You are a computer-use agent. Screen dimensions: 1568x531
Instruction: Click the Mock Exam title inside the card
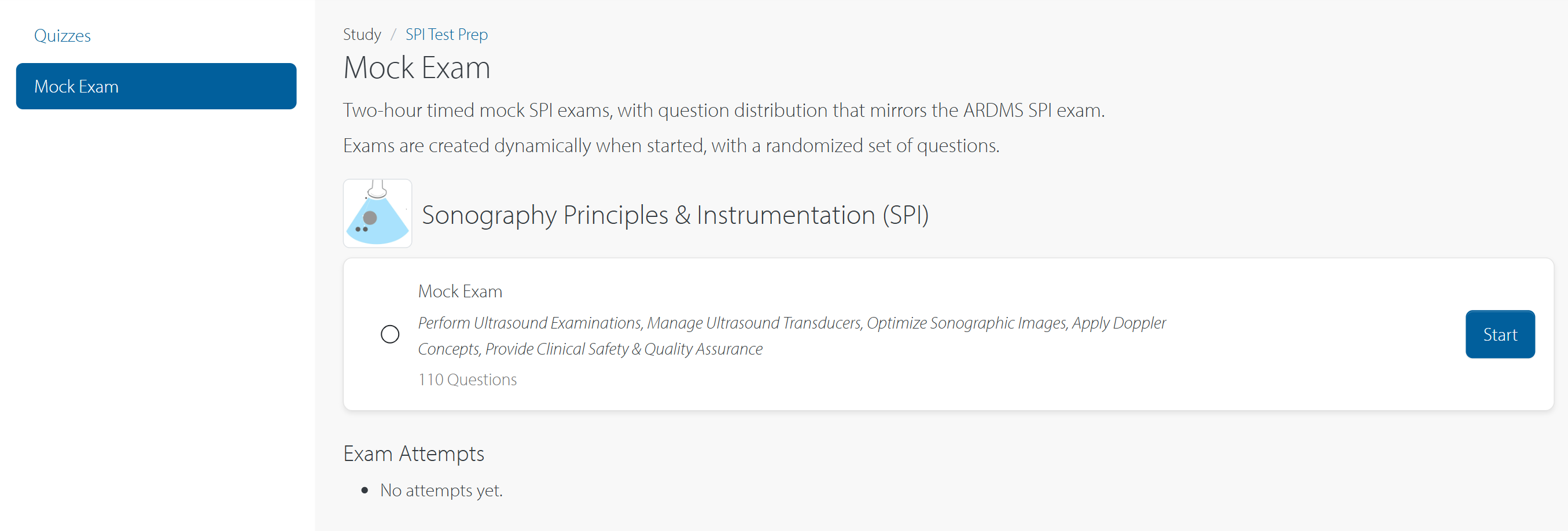pyautogui.click(x=459, y=292)
